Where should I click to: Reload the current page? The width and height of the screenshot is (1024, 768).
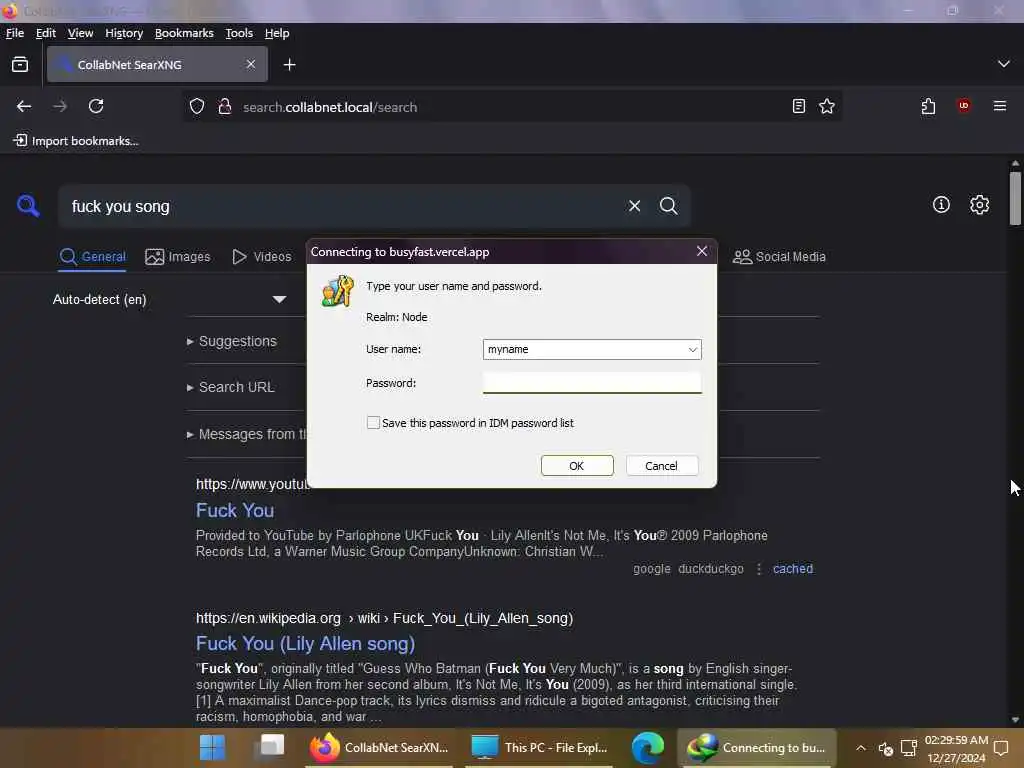96,106
